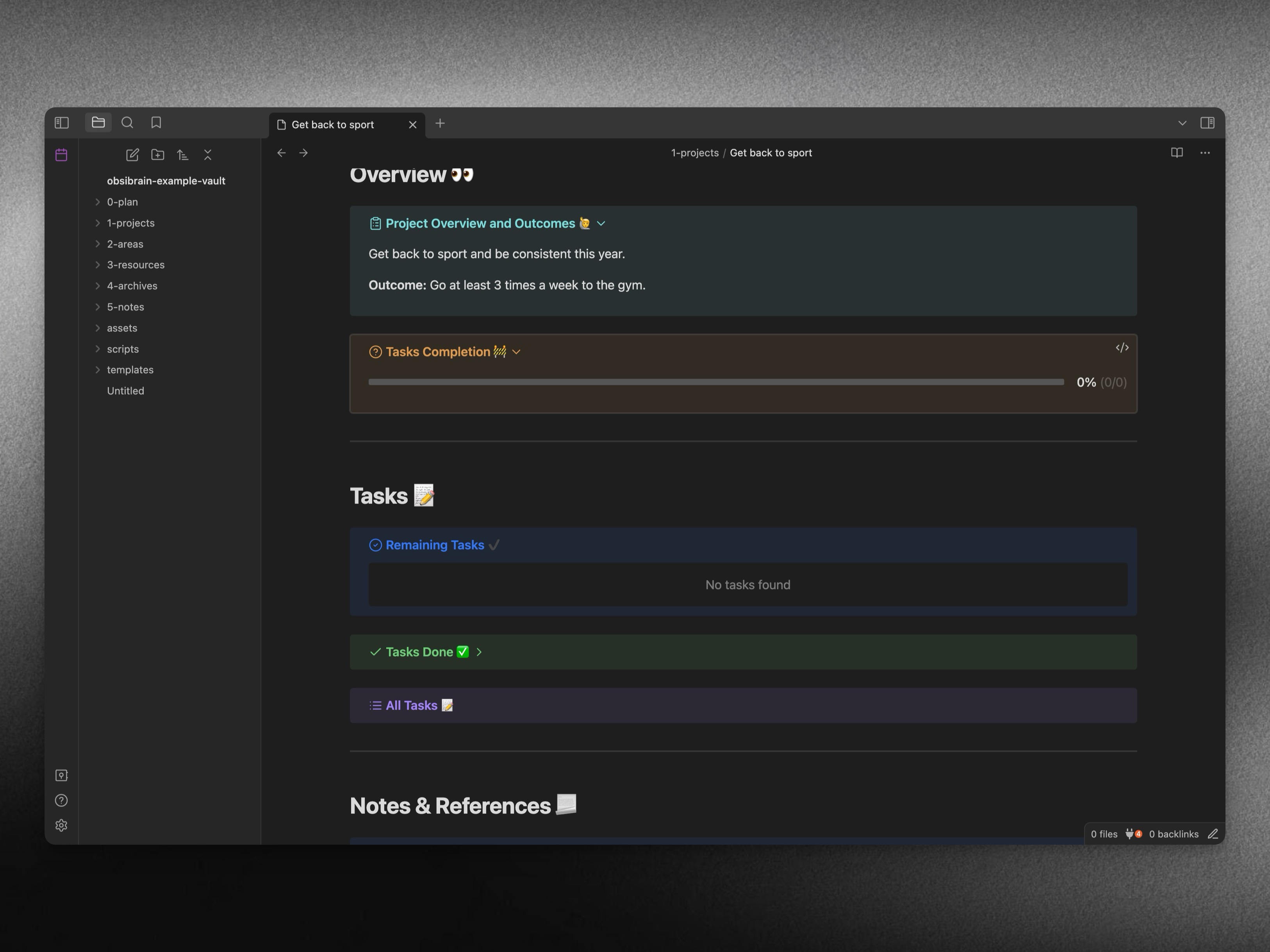Click the Tasks Completion progress bar

pos(715,382)
